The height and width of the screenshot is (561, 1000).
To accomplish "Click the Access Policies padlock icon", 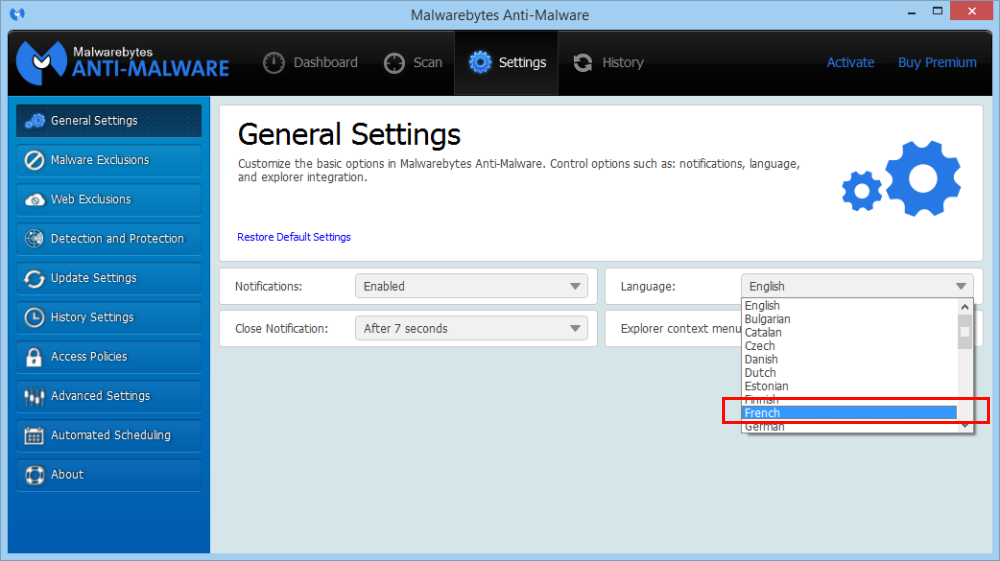I will pos(34,357).
